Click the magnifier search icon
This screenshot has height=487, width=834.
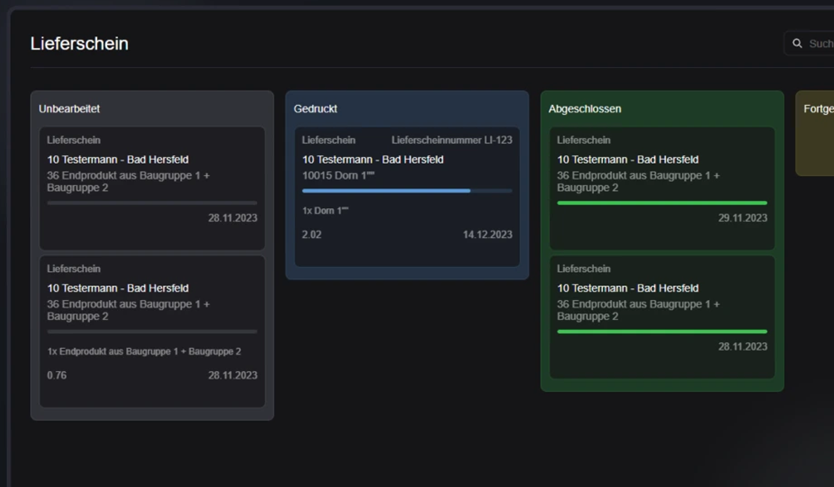797,43
